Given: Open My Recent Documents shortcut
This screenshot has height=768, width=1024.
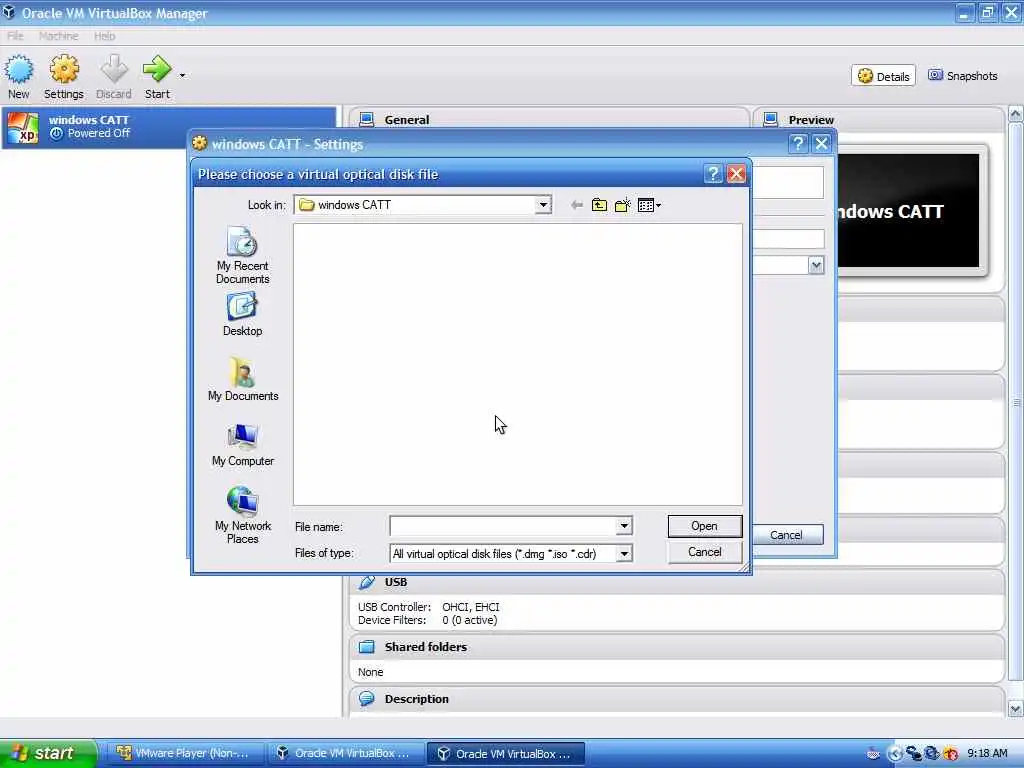Looking at the screenshot, I should click(242, 255).
